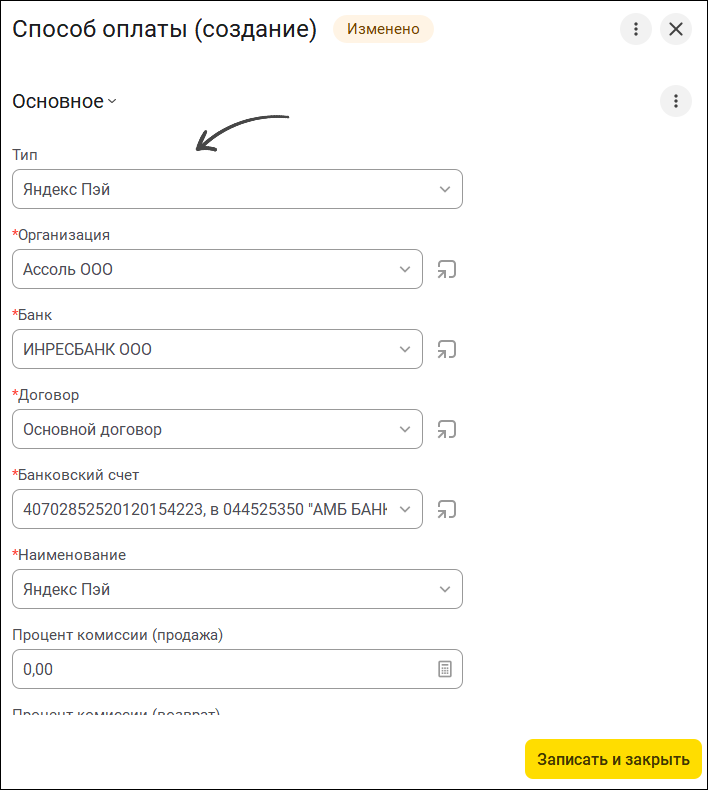The width and height of the screenshot is (708, 790).
Task: Open the form's three-dot menu in the header
Action: click(x=635, y=29)
